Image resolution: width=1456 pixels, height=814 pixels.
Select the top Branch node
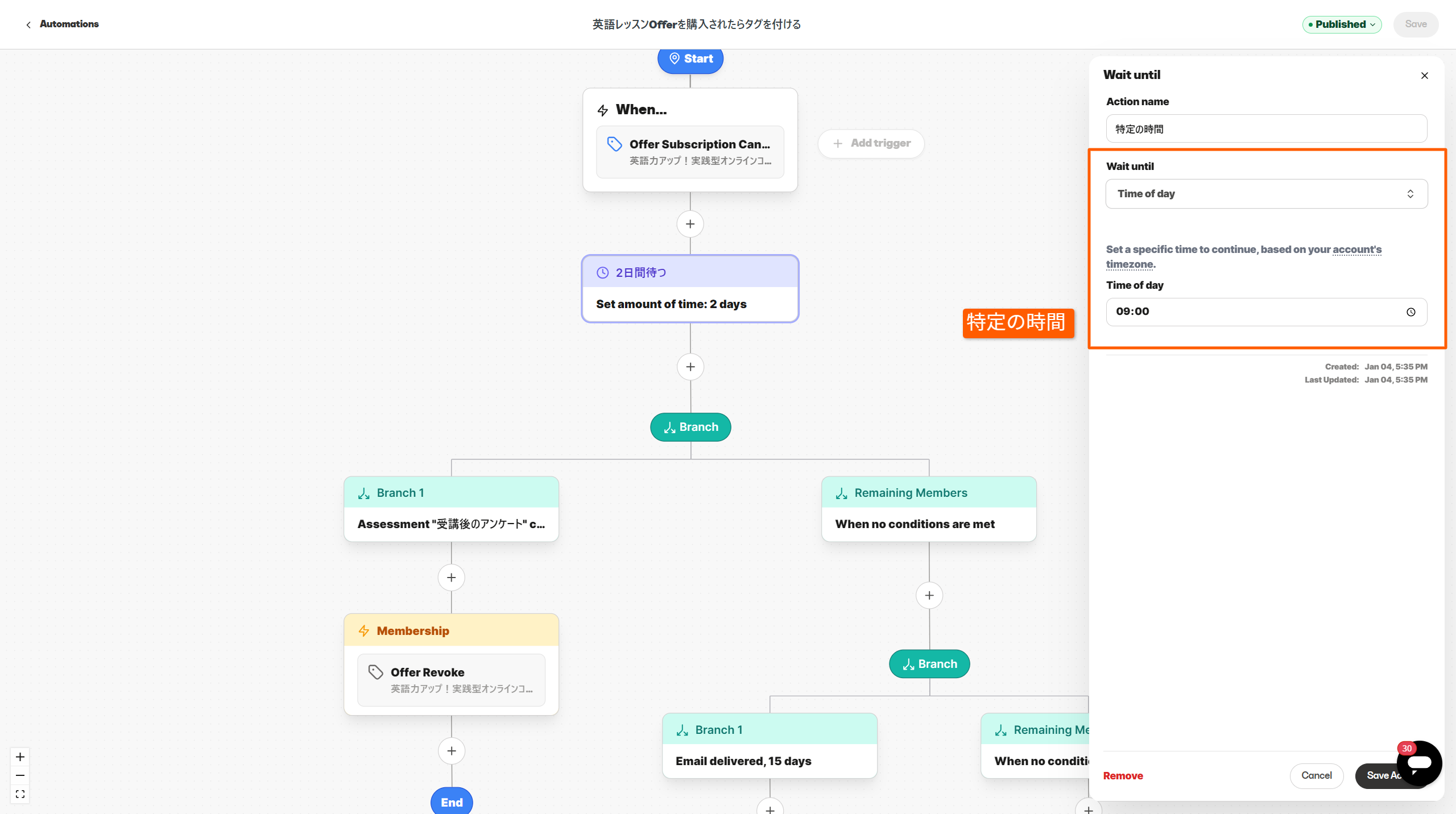click(690, 427)
